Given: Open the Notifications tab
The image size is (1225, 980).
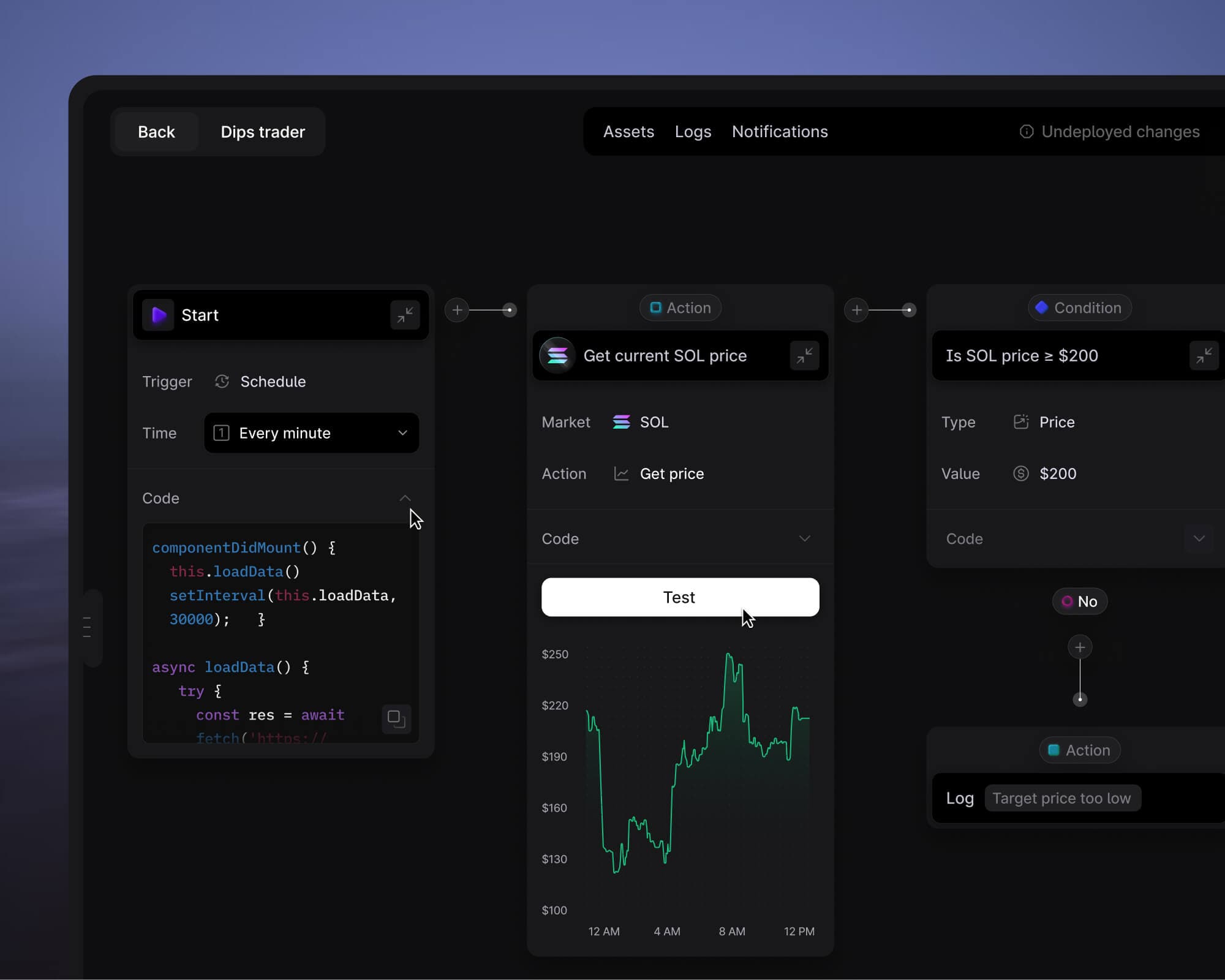Looking at the screenshot, I should (x=780, y=132).
